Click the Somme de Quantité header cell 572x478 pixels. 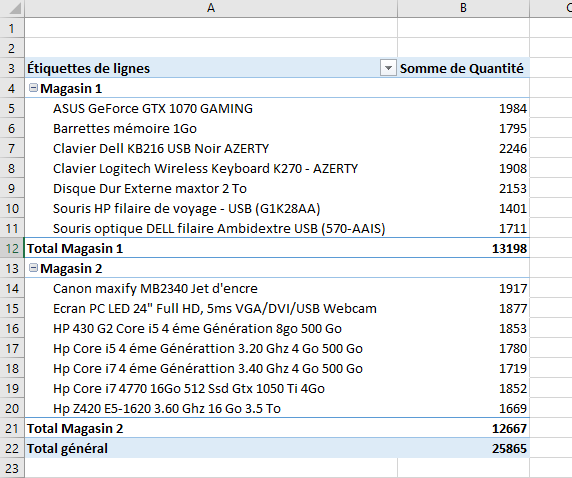click(x=463, y=68)
